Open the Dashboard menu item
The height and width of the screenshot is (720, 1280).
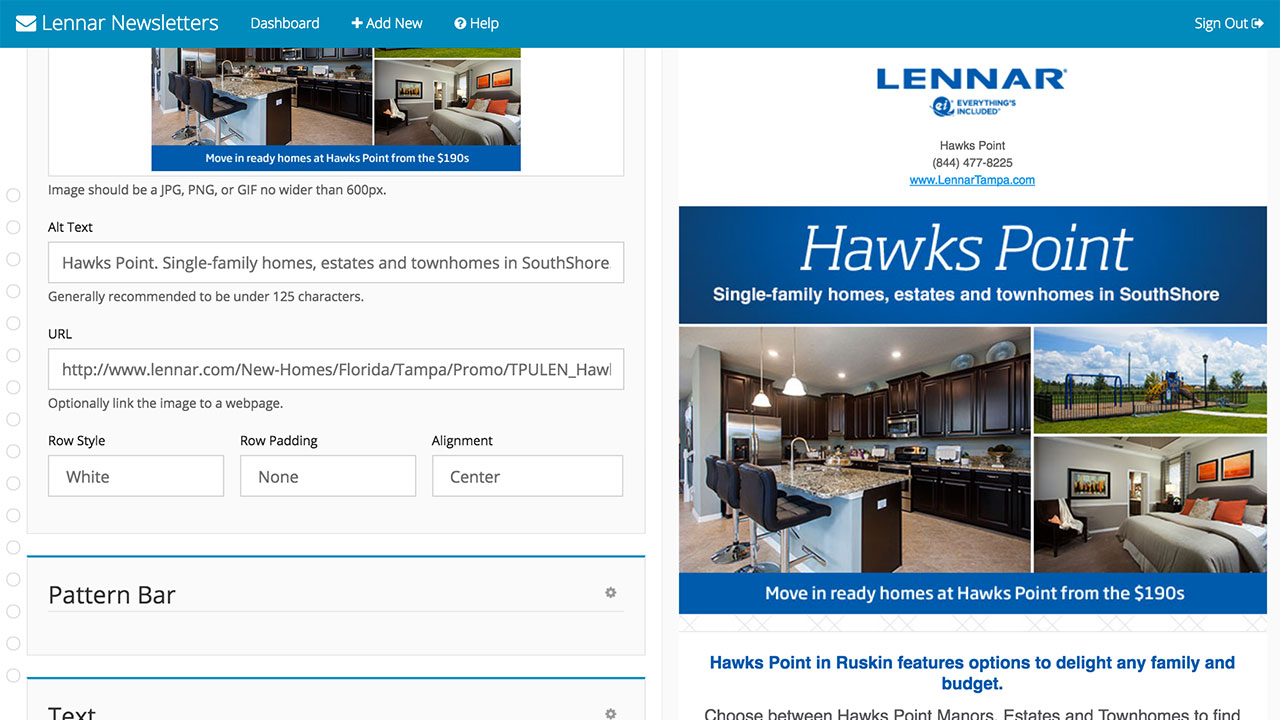[x=285, y=23]
